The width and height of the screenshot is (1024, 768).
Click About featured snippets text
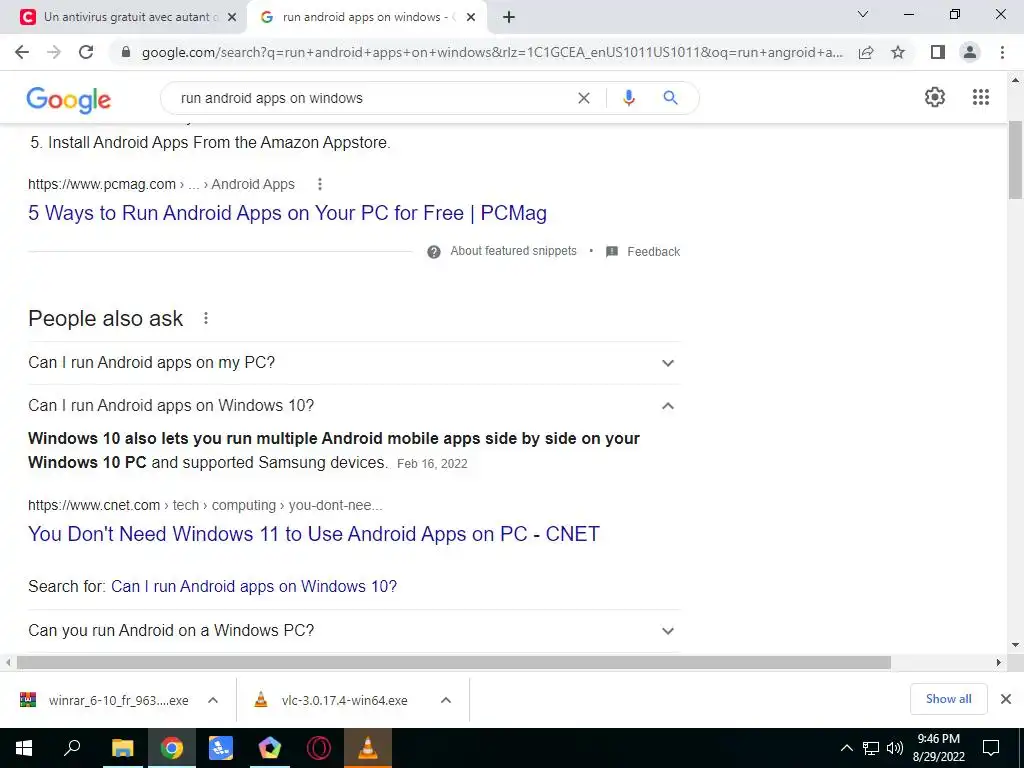513,251
